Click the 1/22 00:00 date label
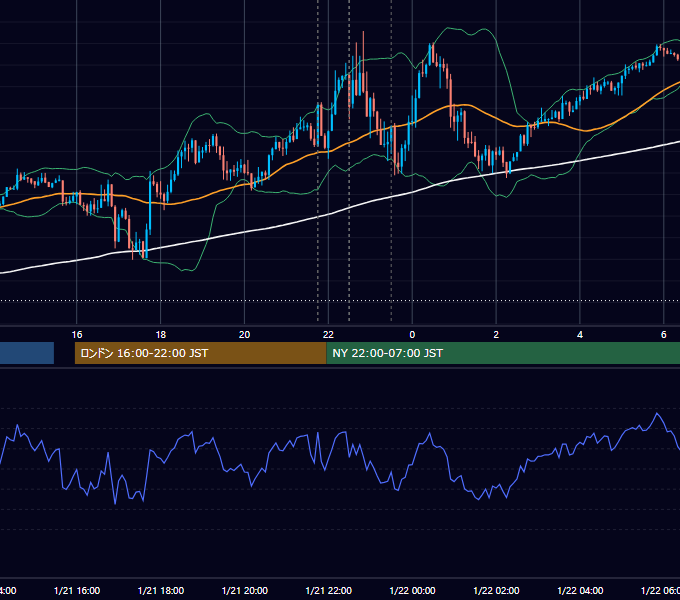 [412, 590]
